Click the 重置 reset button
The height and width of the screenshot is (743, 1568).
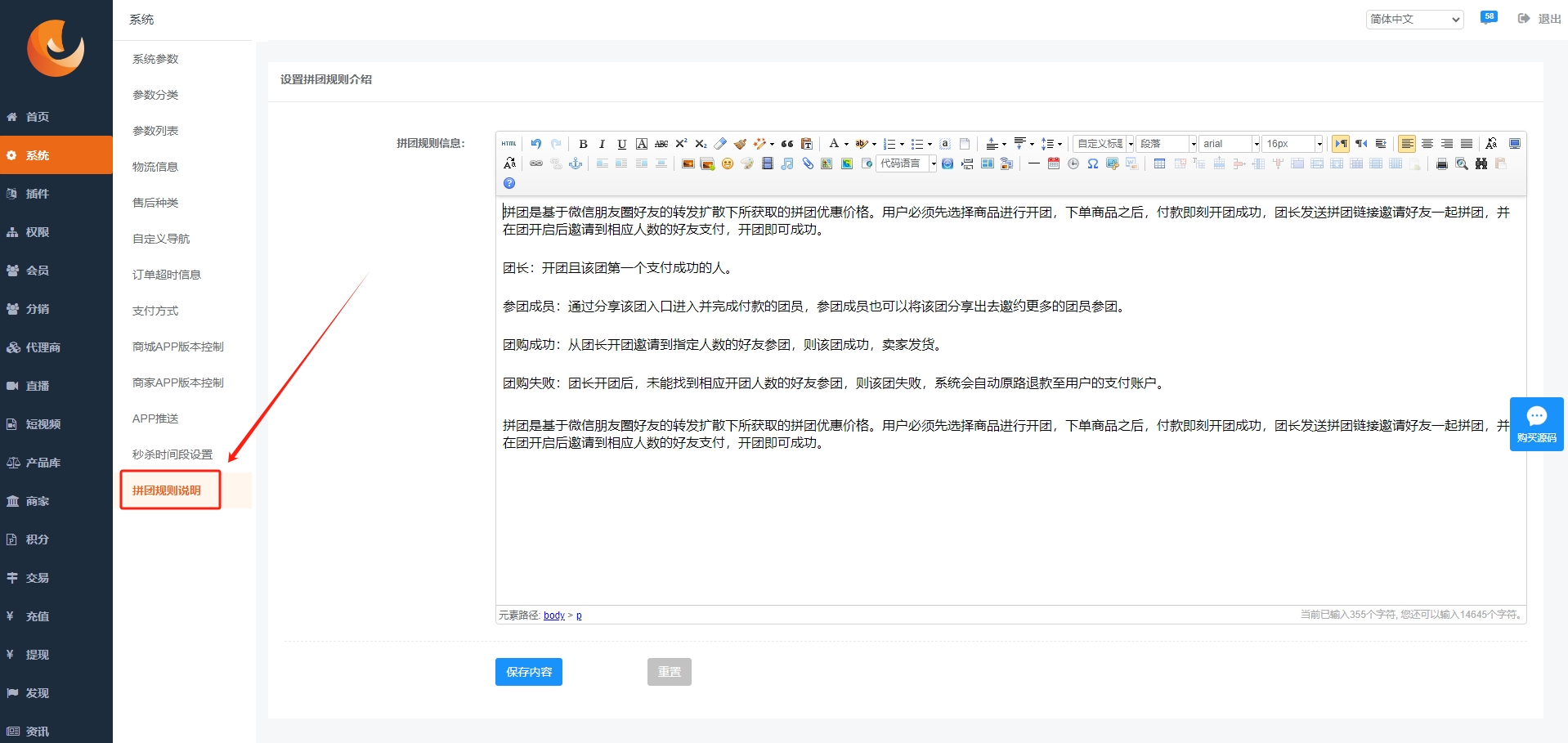pos(670,672)
